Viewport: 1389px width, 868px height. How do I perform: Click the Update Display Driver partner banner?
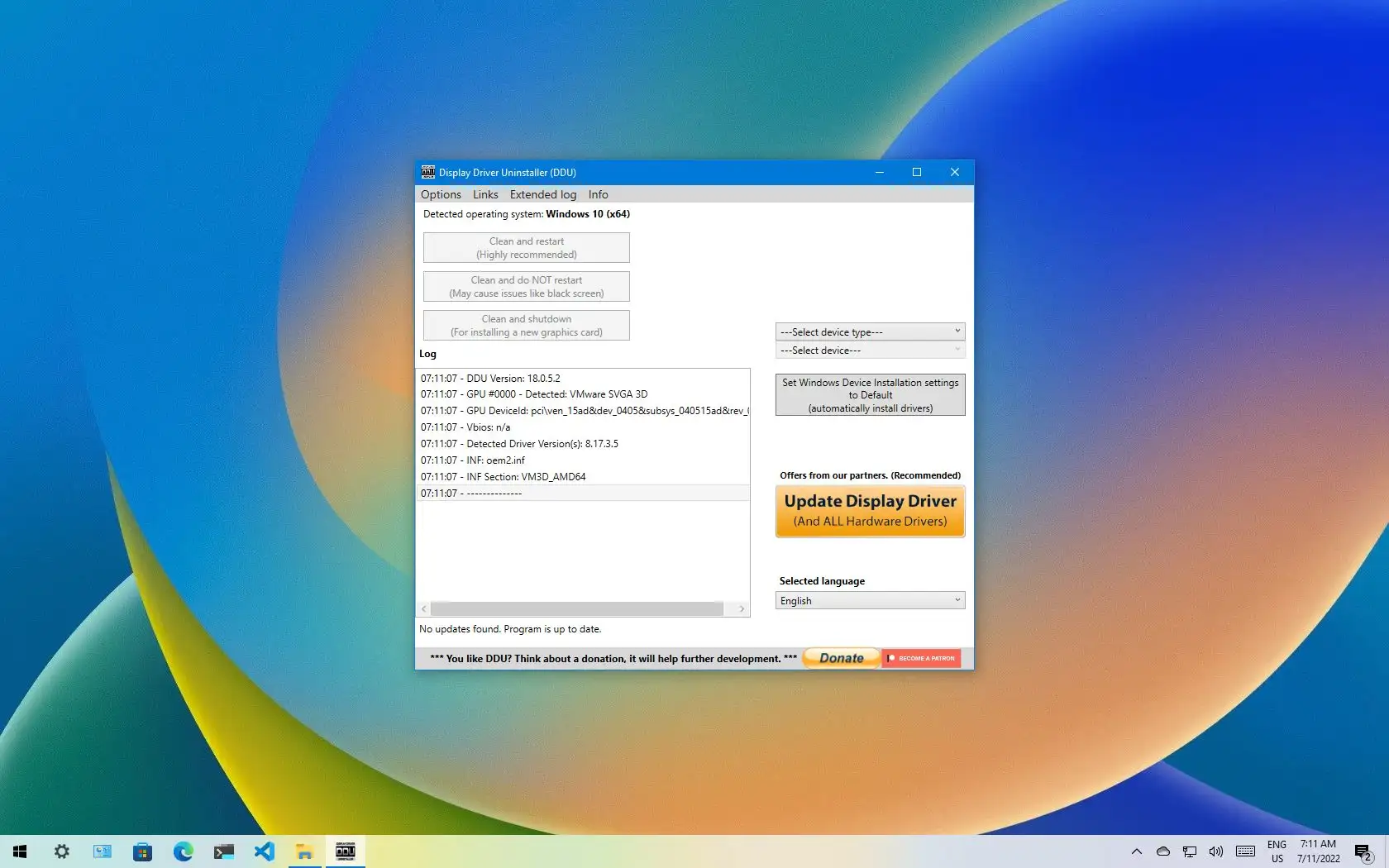coord(869,511)
